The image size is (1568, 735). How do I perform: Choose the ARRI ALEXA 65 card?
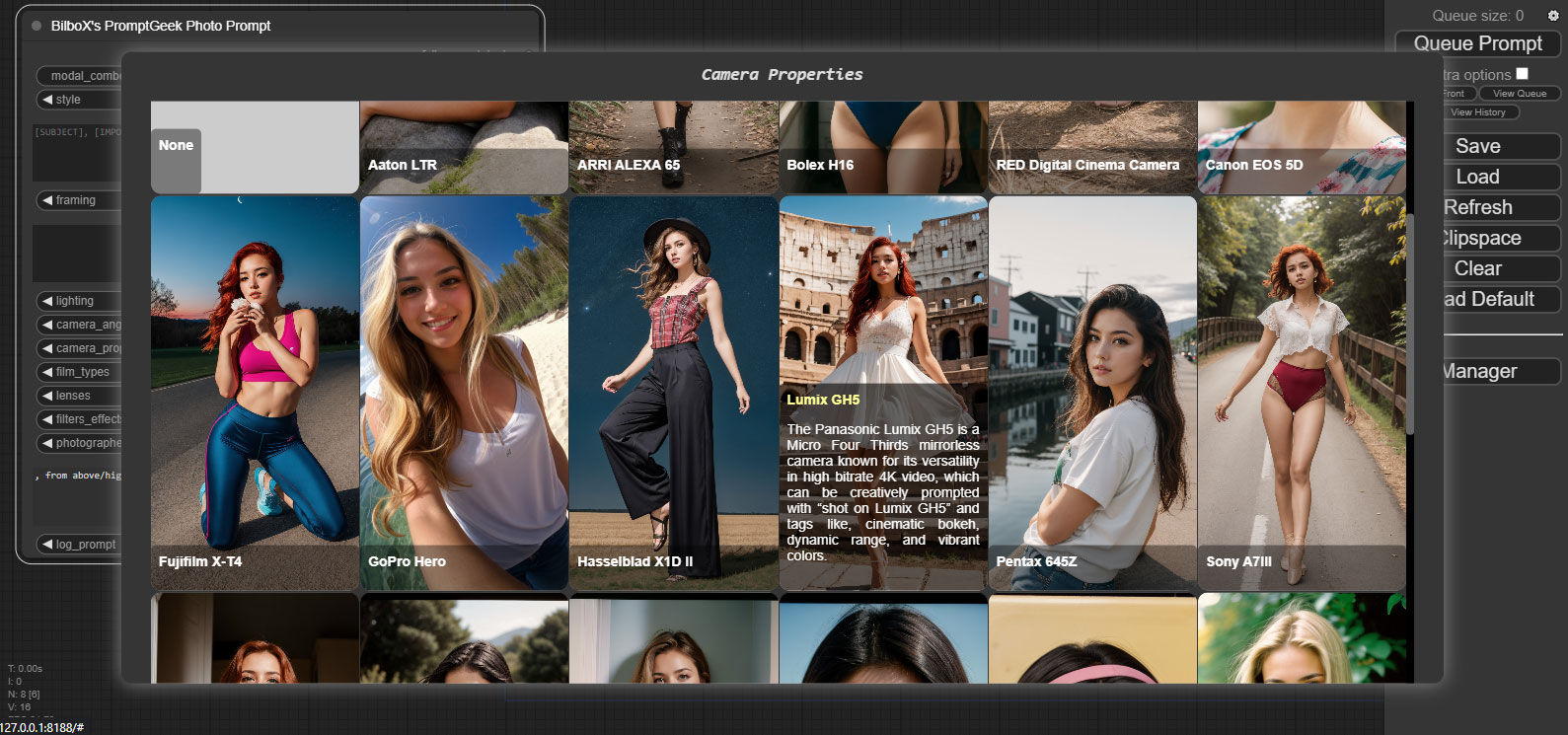673,147
